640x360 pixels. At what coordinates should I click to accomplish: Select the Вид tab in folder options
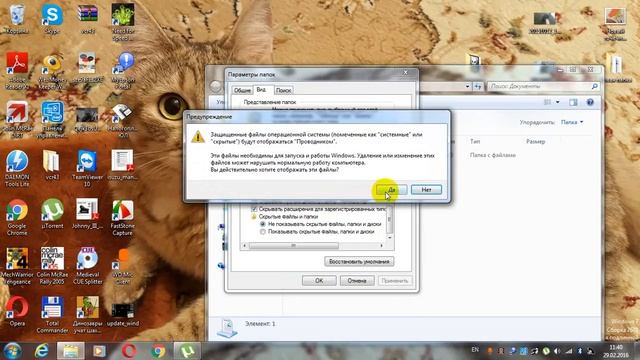tap(262, 89)
